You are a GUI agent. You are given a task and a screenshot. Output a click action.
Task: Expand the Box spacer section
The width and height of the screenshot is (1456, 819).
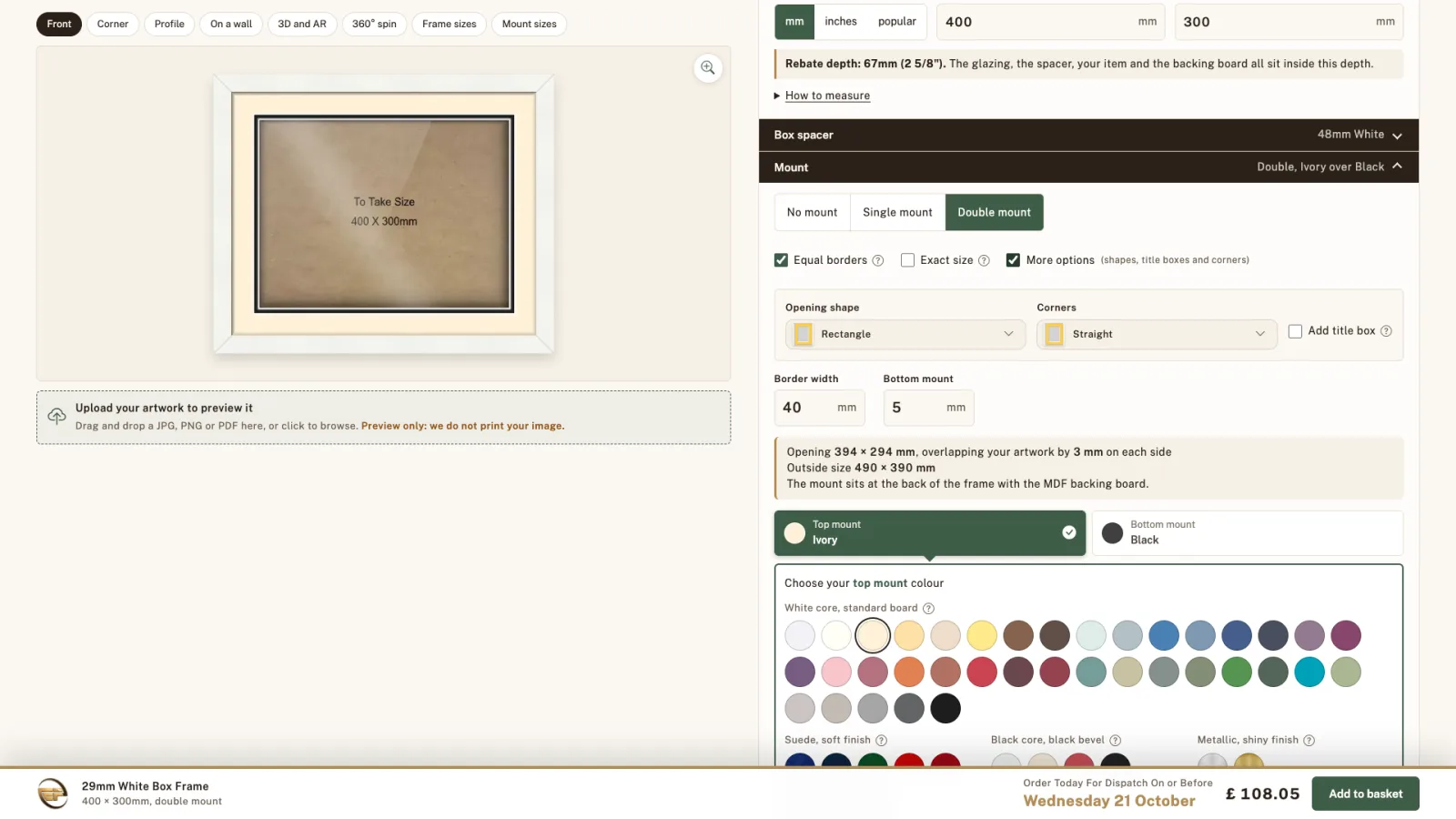pyautogui.click(x=1088, y=135)
